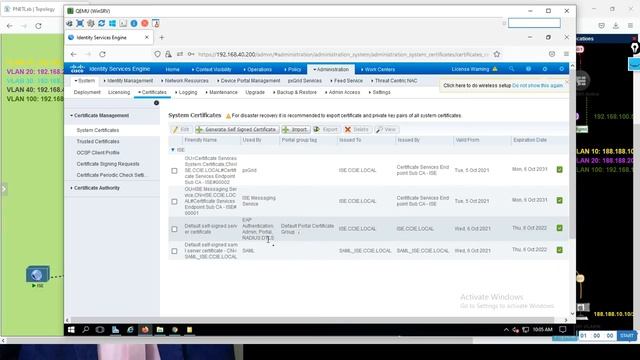Click Firefox icon in VM taskbar
Image resolution: width=640 pixels, height=360 pixels.
(x=145, y=329)
